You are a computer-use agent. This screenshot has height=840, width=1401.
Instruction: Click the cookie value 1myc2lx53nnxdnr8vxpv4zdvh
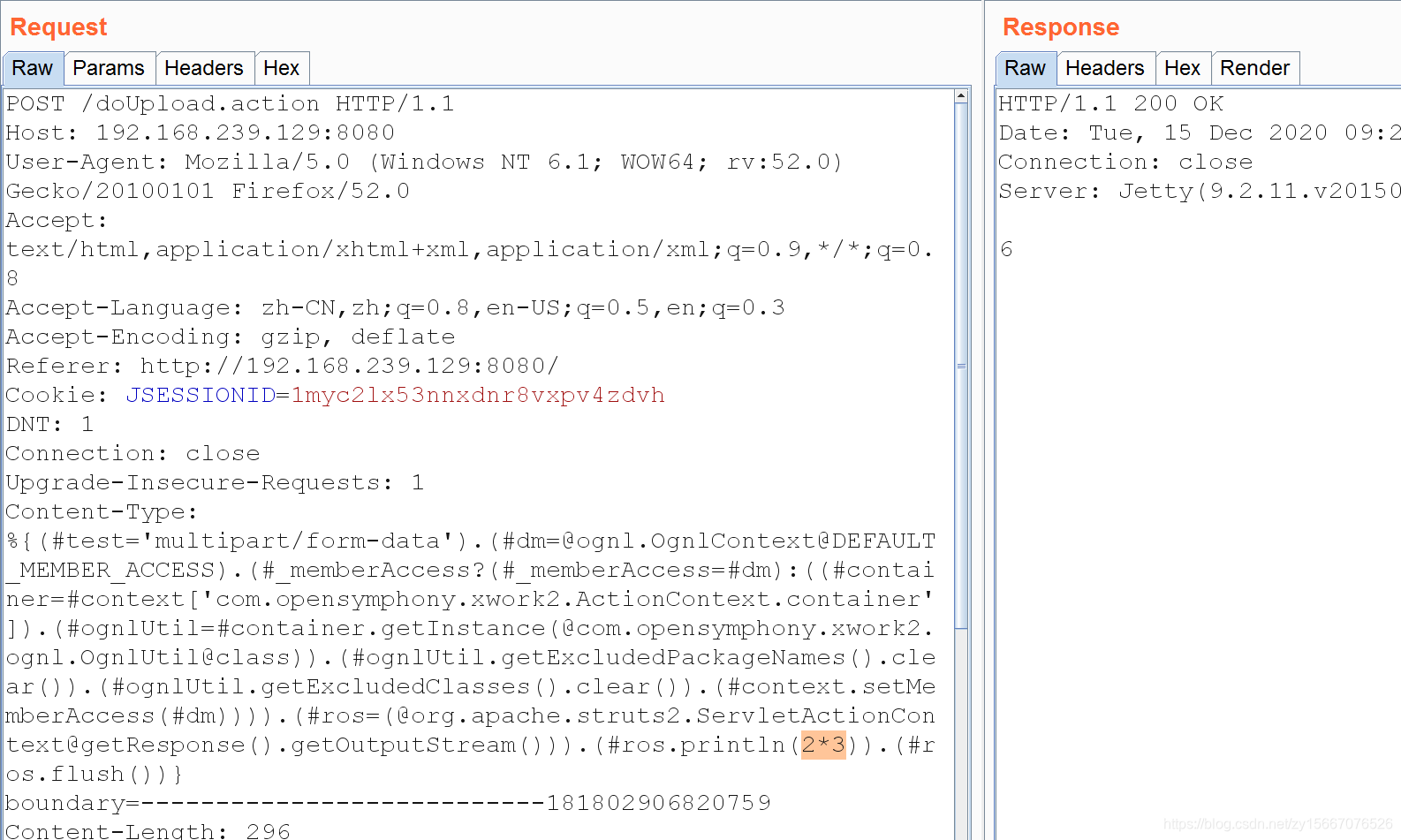[x=478, y=395]
